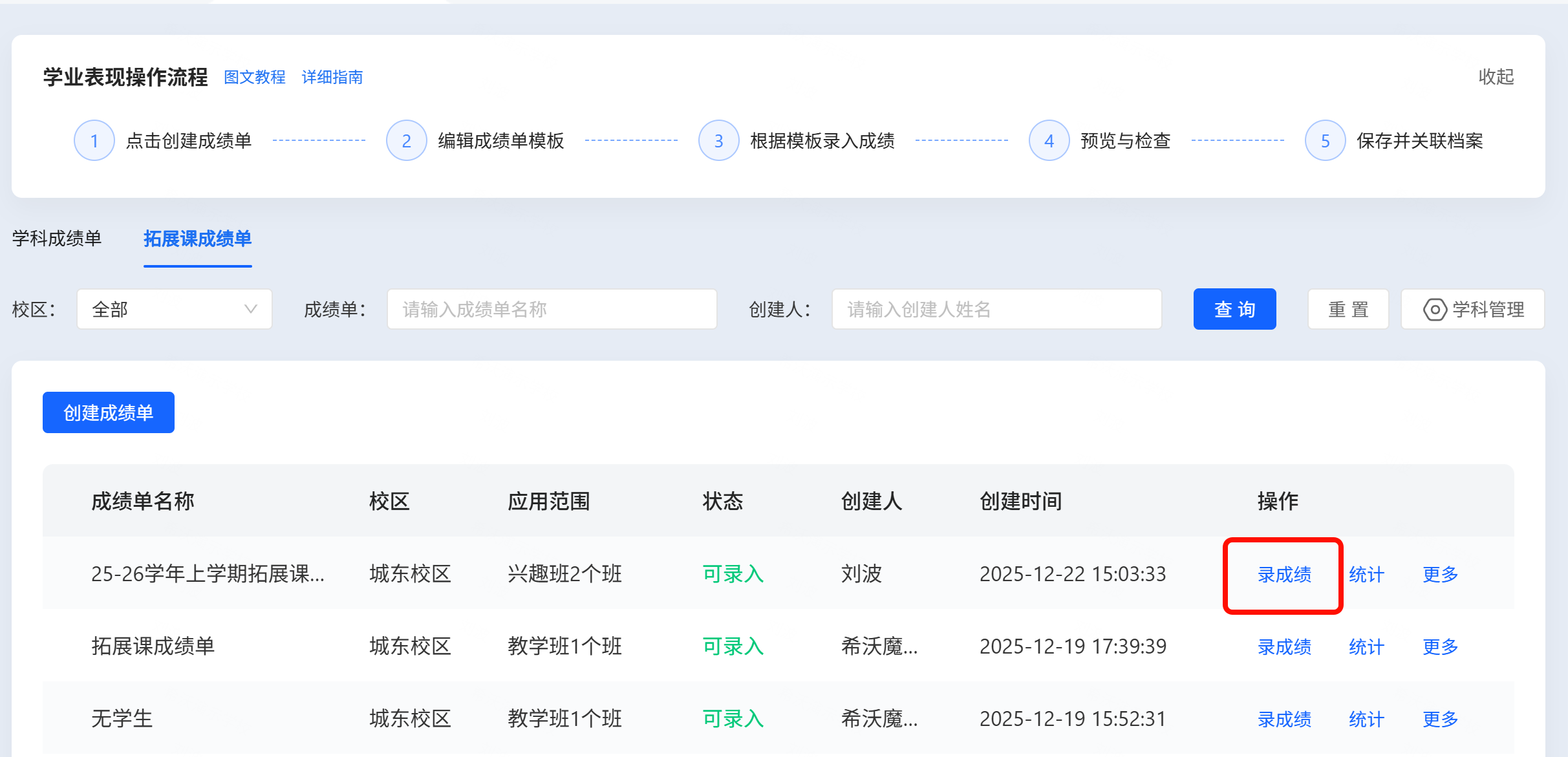Focus the 成绩单 name input field

(x=552, y=309)
